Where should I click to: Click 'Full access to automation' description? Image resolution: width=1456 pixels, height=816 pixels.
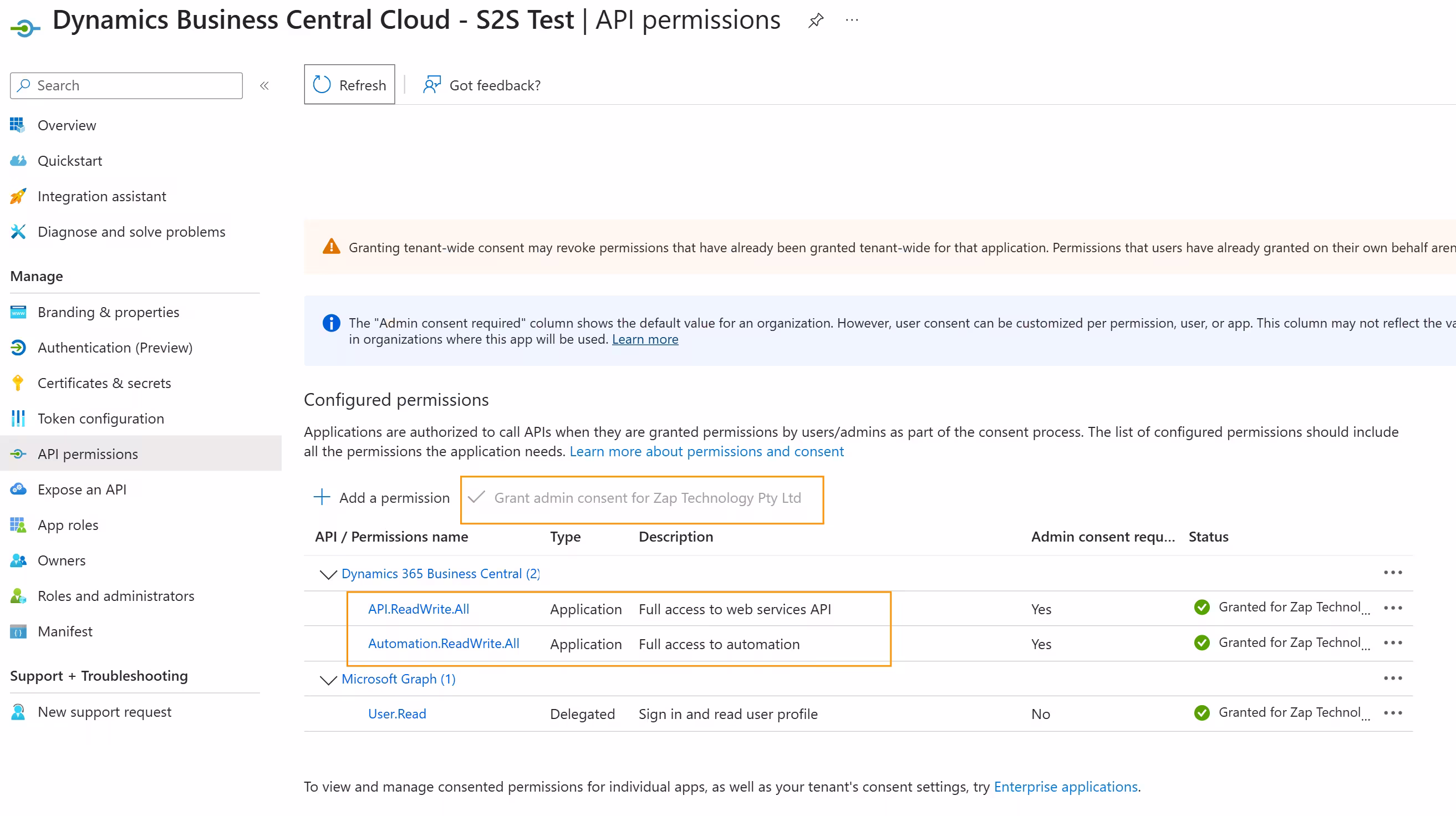click(719, 644)
